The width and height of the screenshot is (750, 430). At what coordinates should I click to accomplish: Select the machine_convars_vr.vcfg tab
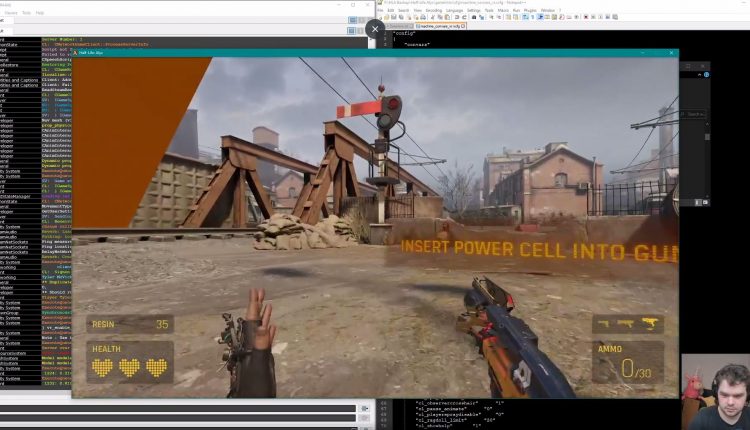[439, 26]
